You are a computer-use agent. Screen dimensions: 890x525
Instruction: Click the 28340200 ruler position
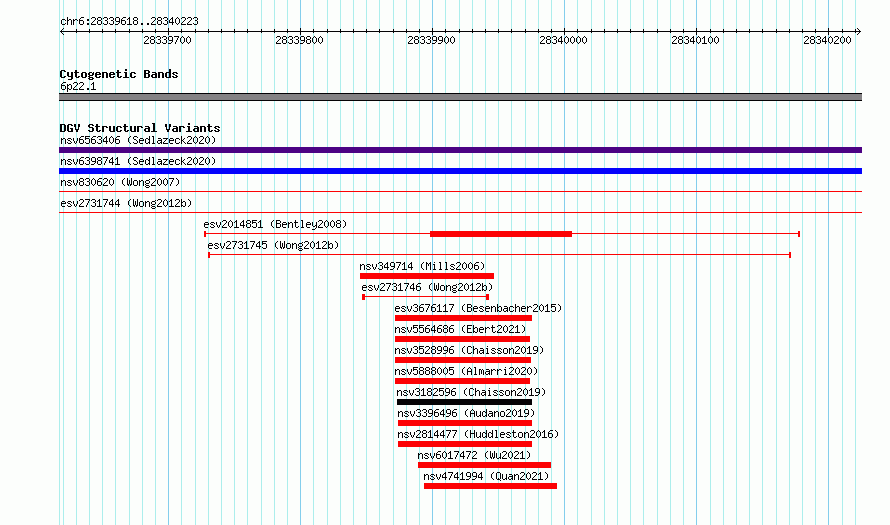[828, 40]
